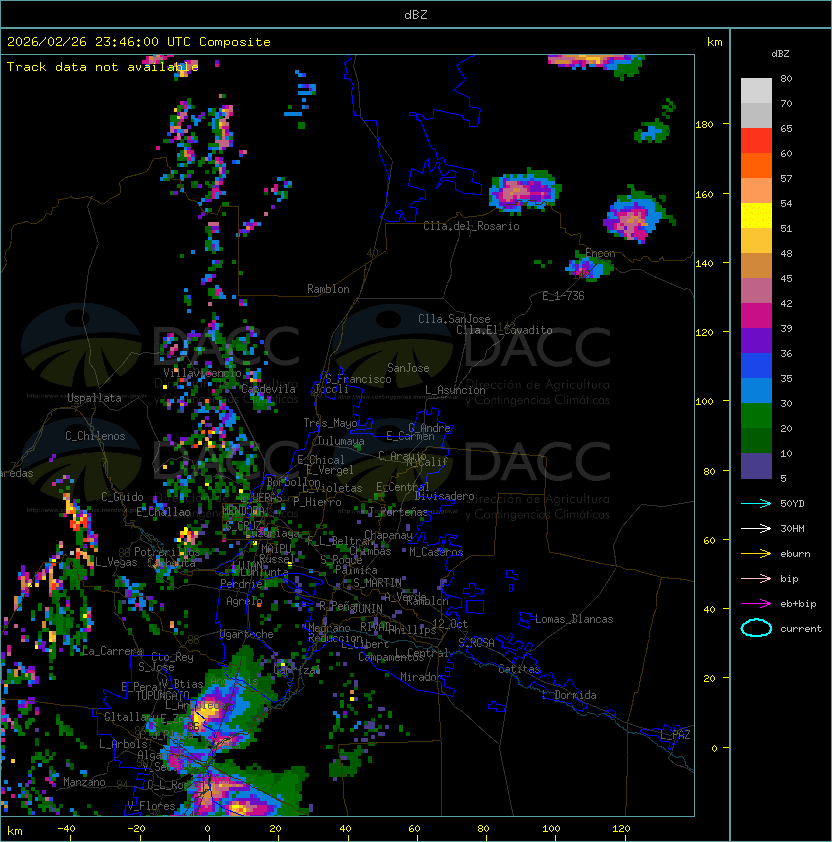Click the yellow eburn arrow legend icon
Image resolution: width=832 pixels, height=842 pixels.
pos(756,554)
